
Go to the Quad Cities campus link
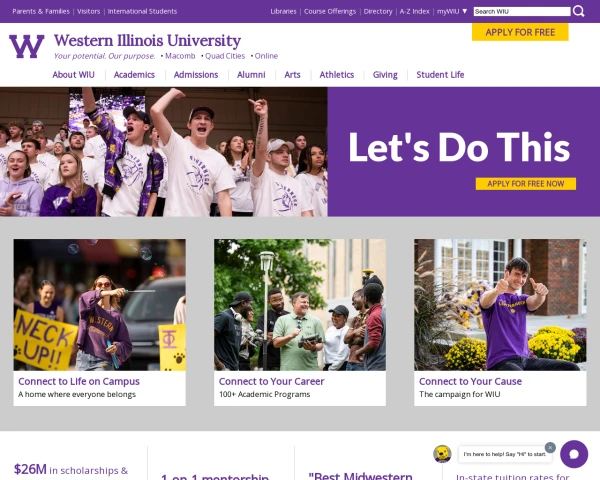click(x=225, y=56)
